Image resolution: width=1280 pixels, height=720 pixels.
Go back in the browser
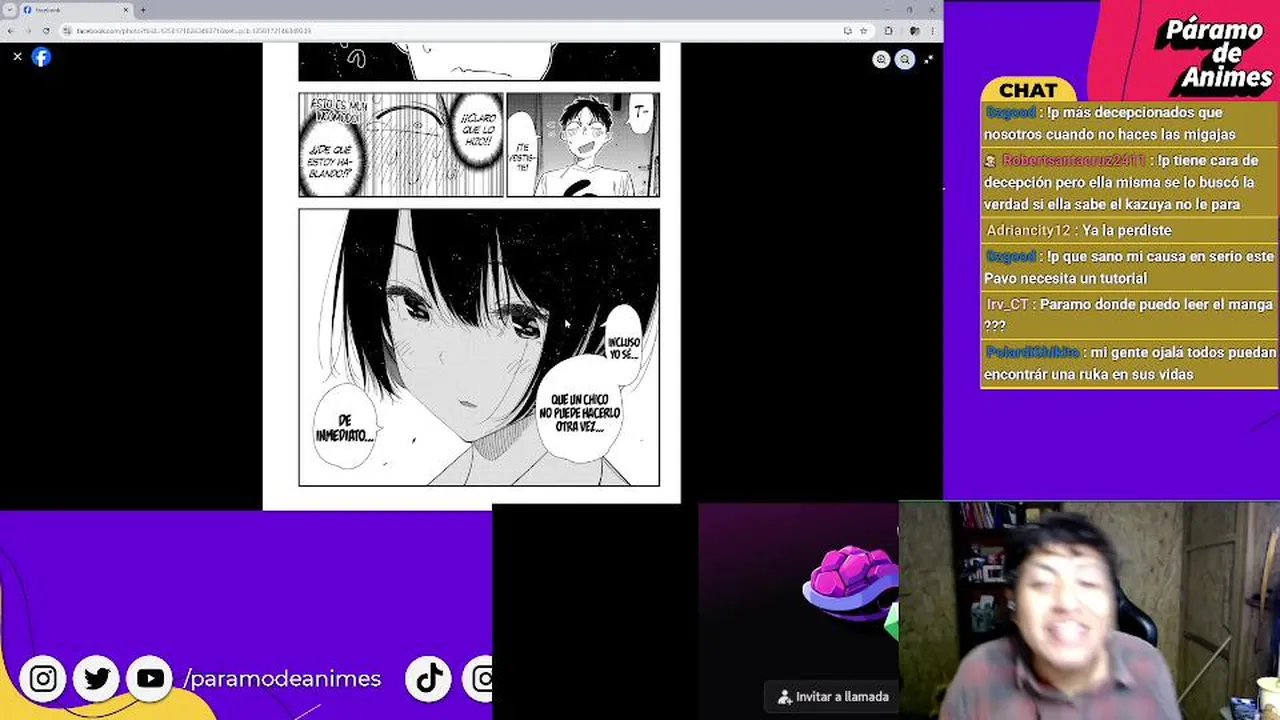click(x=12, y=31)
